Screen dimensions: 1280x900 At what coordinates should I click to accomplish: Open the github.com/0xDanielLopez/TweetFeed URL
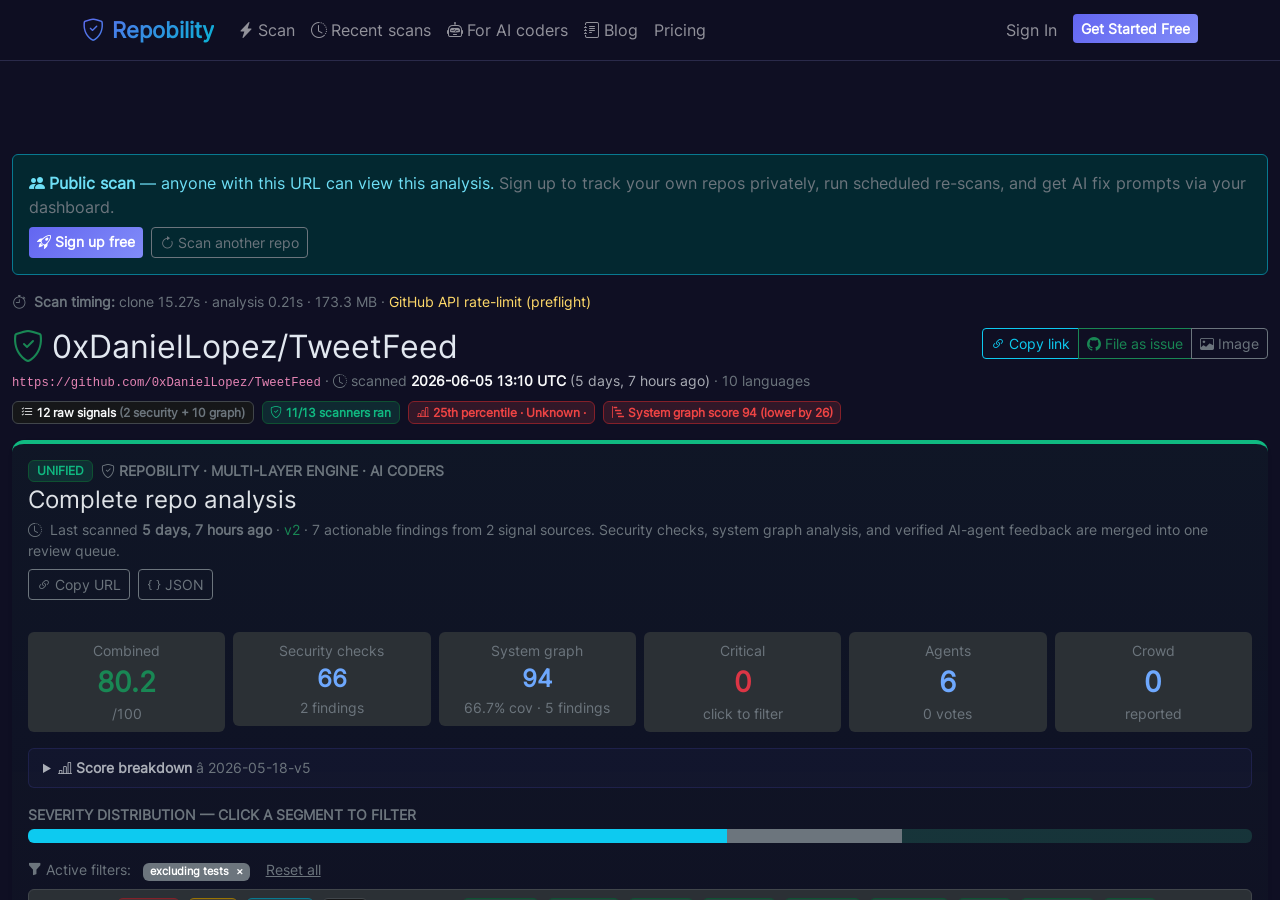(166, 382)
